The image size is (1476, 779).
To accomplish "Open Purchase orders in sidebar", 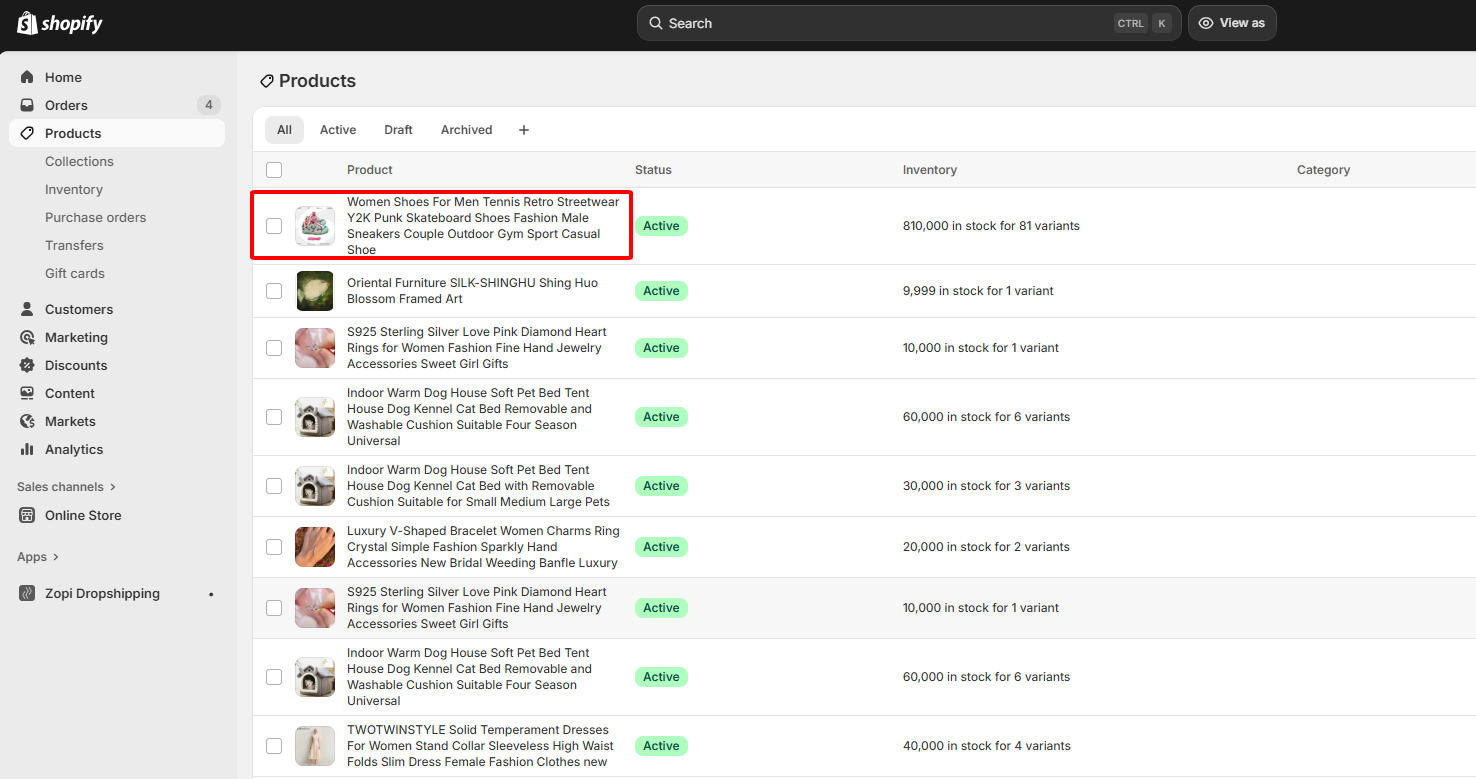I will (x=95, y=217).
